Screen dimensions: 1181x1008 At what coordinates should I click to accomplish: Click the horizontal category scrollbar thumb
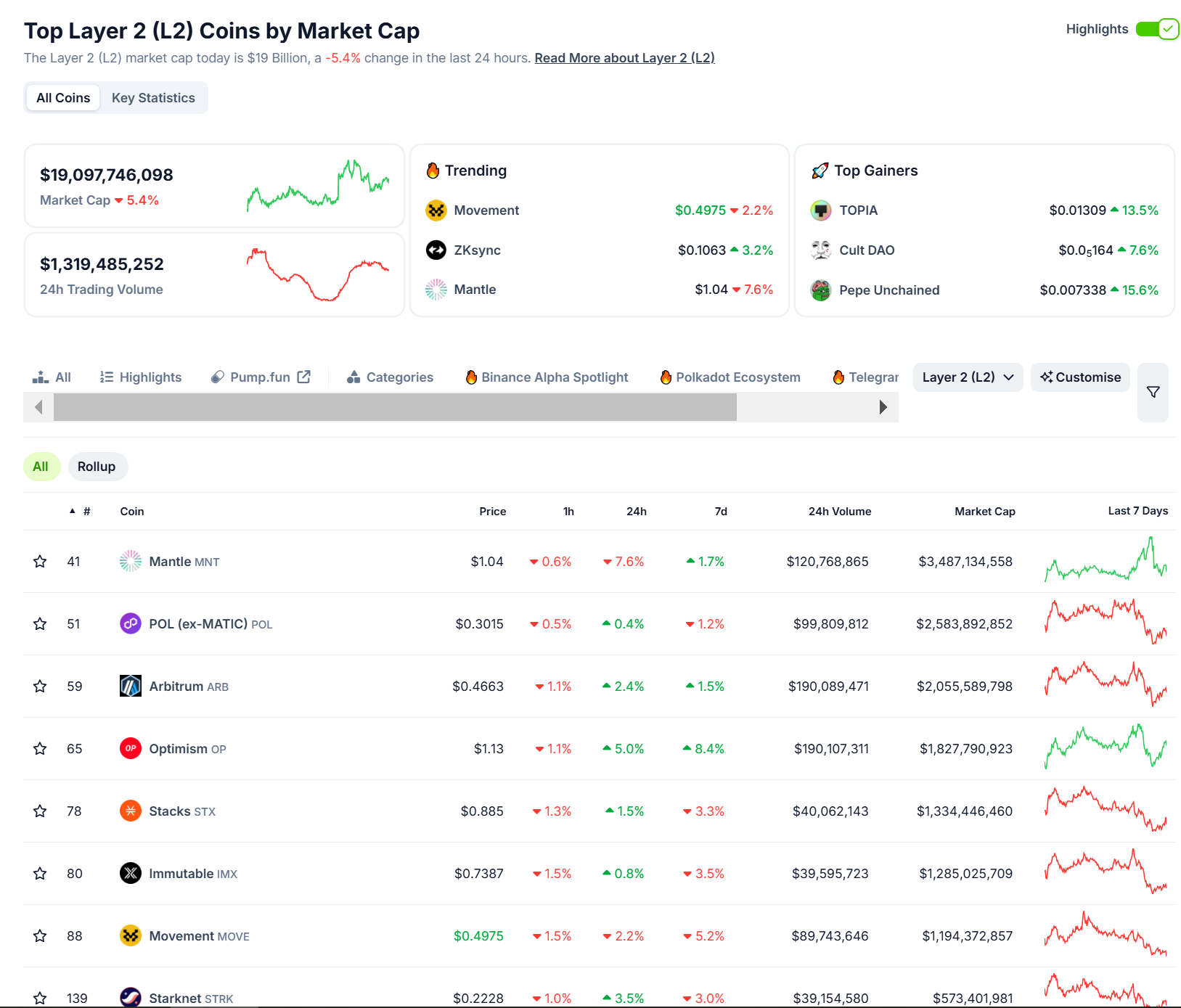(x=395, y=407)
